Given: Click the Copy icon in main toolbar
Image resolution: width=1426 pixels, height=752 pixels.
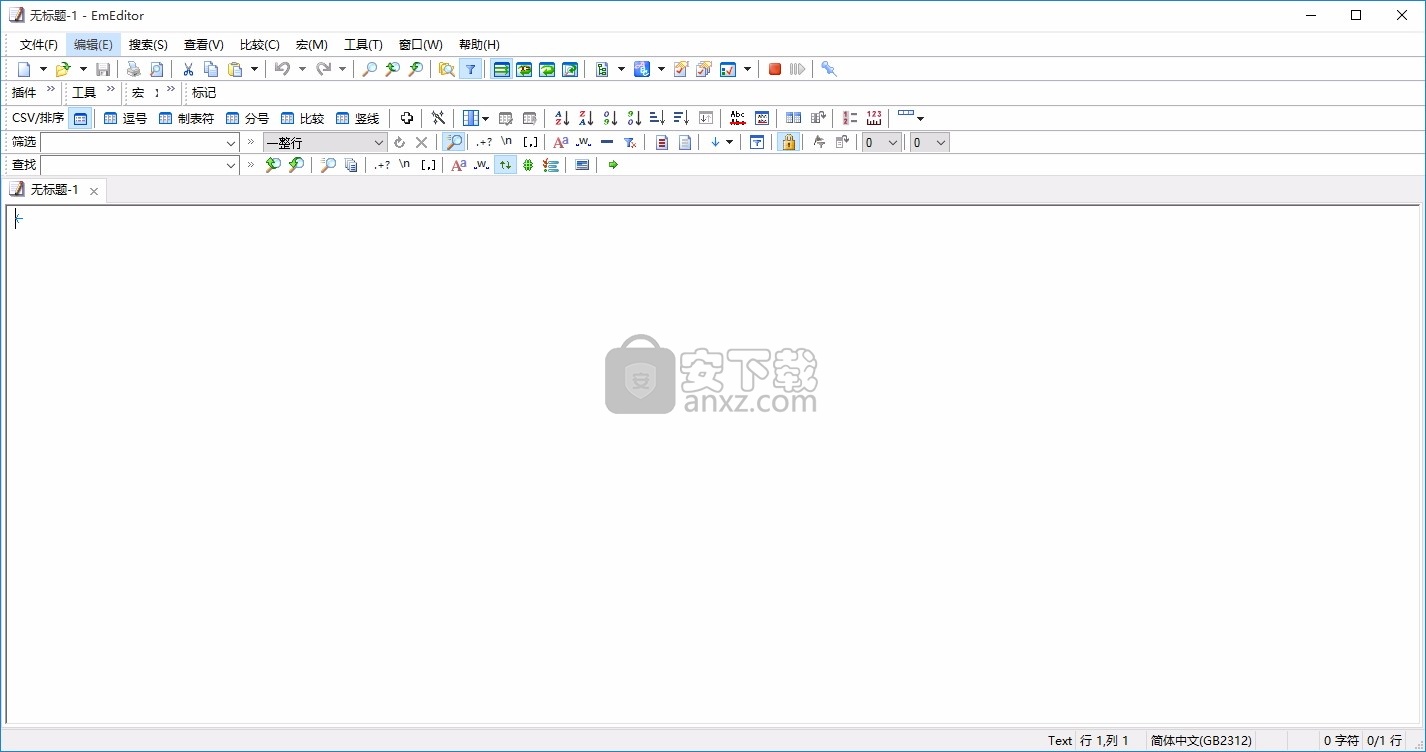Looking at the screenshot, I should 211,69.
